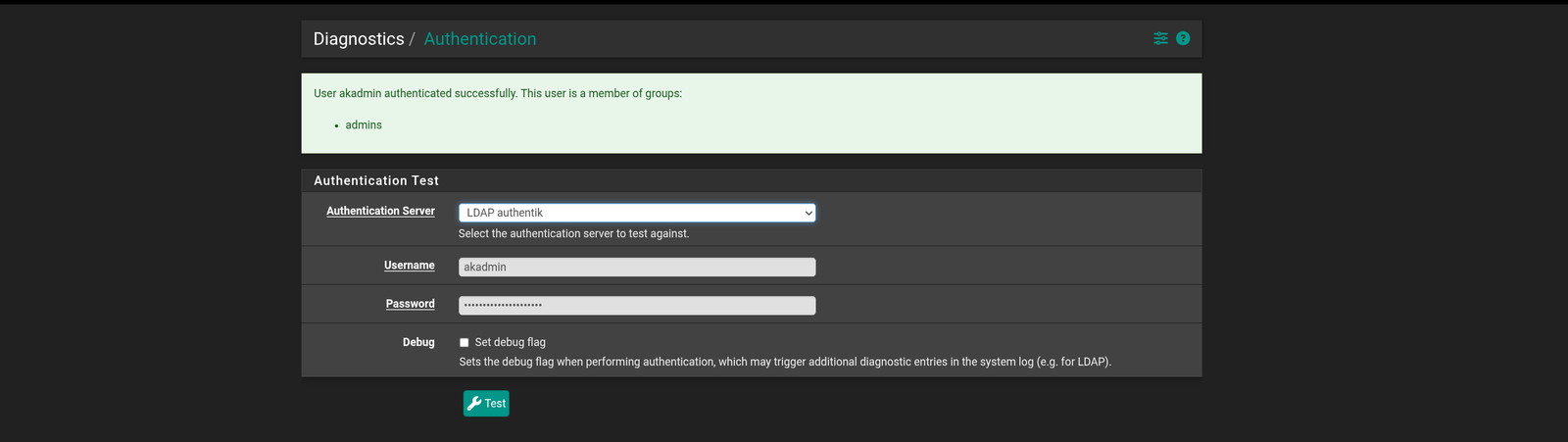
Task: Click the Authentication Test panel heading
Action: pyautogui.click(x=376, y=180)
